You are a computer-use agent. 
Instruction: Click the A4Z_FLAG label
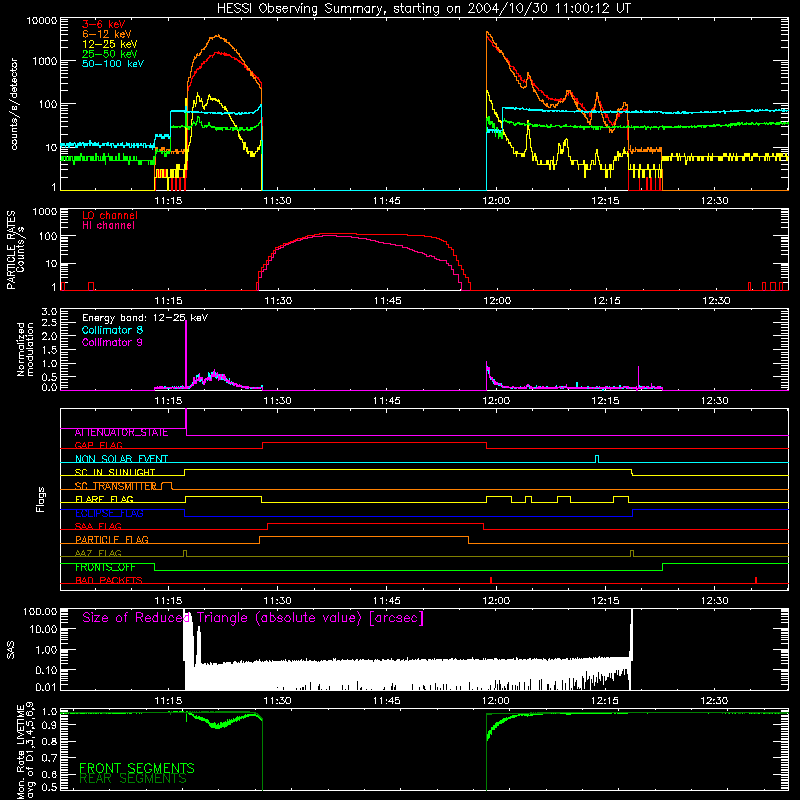(98, 553)
